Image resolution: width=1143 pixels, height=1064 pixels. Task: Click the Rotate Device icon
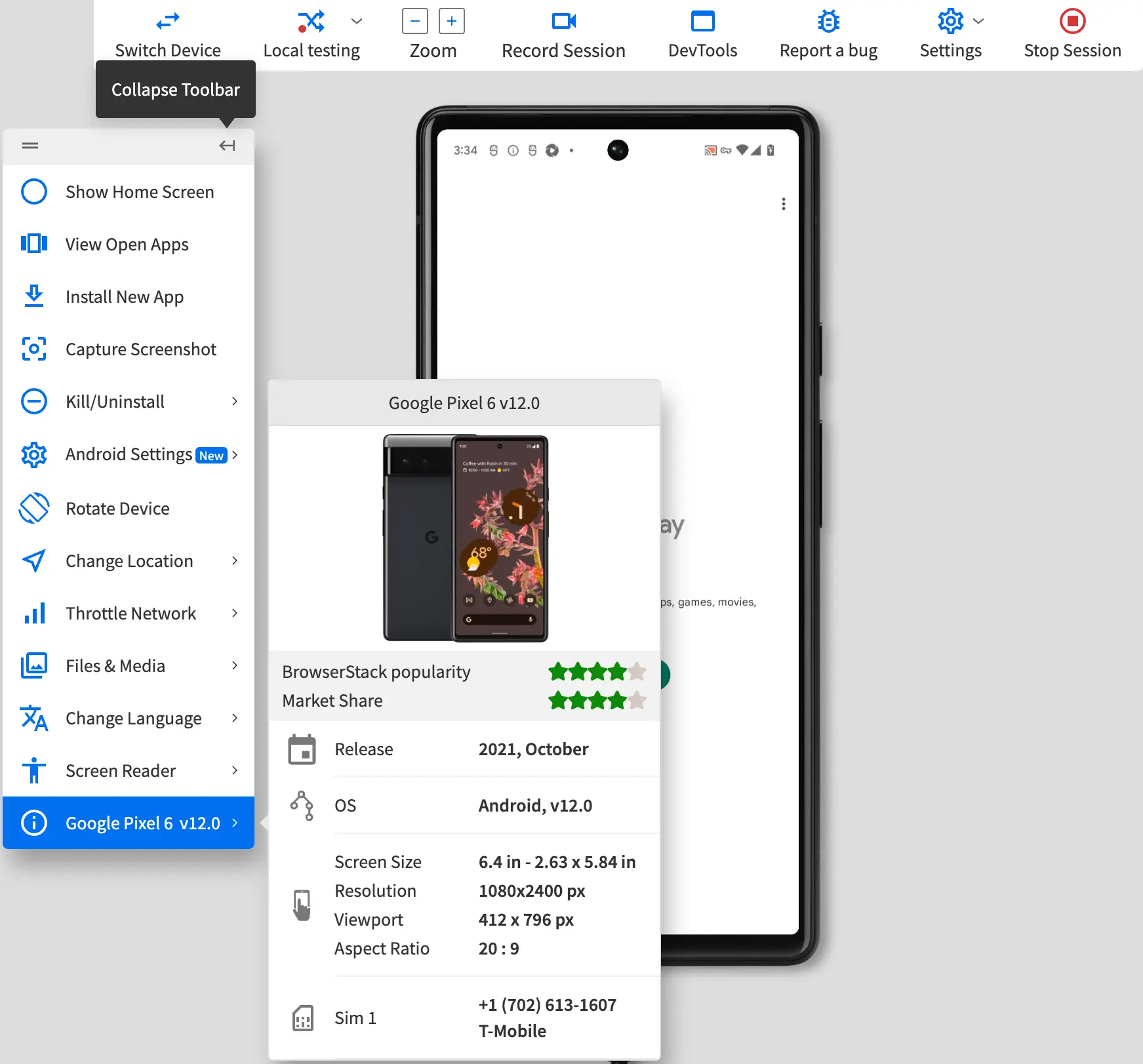click(x=34, y=508)
